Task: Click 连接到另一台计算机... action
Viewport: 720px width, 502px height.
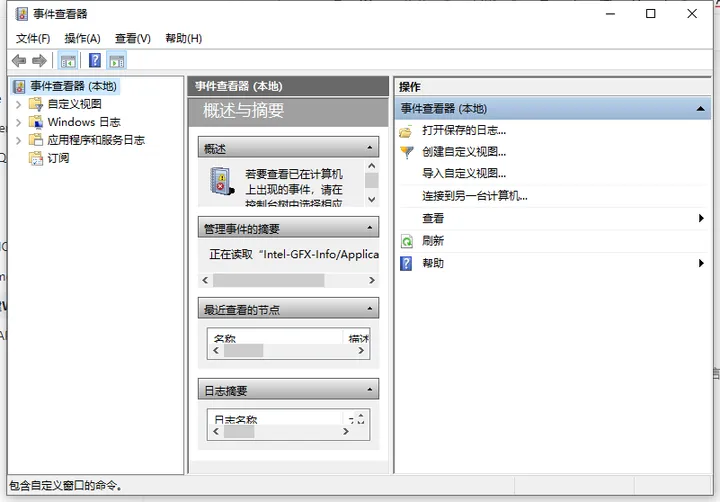Action: click(x=474, y=196)
